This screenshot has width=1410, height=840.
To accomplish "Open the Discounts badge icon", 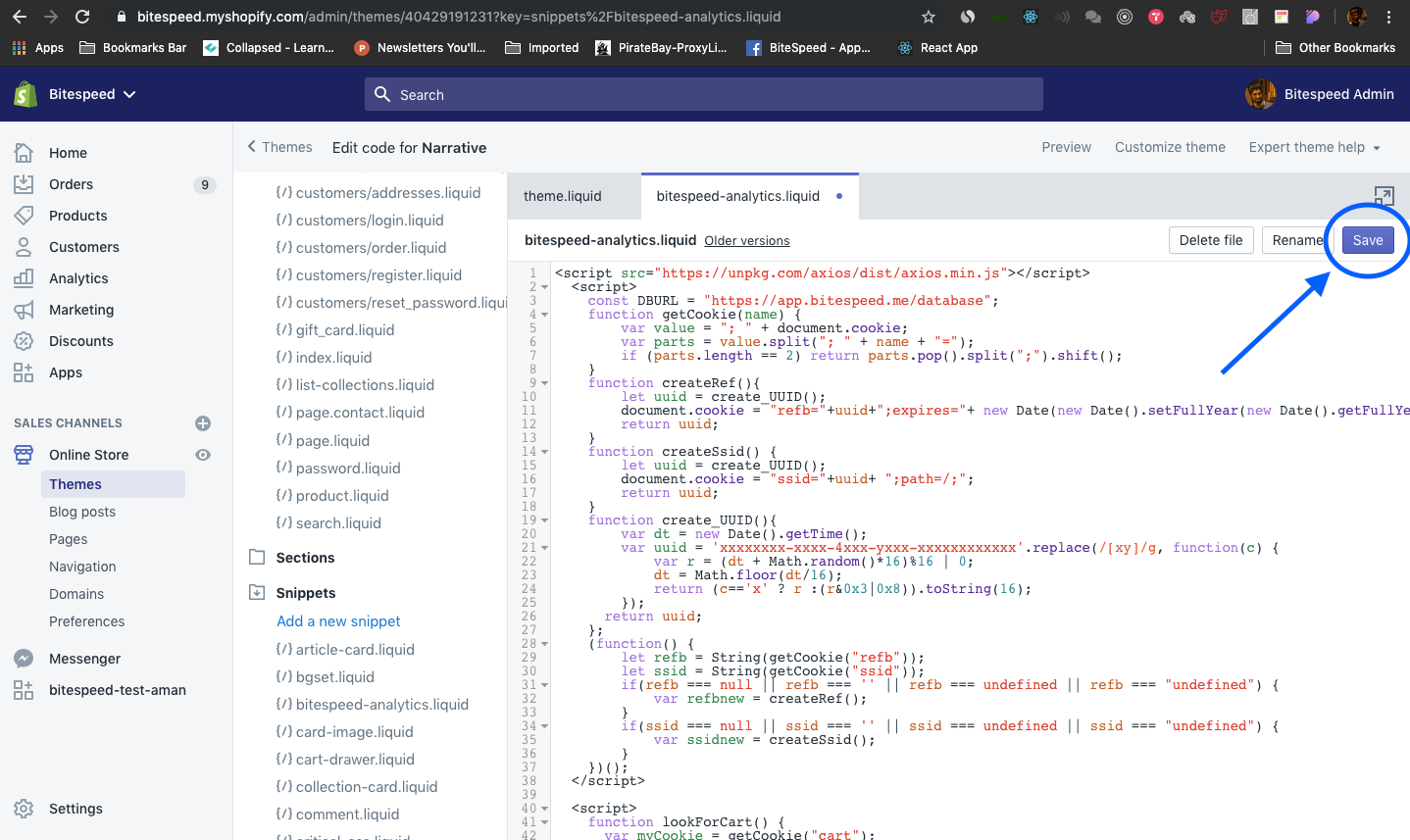I will point(24,341).
